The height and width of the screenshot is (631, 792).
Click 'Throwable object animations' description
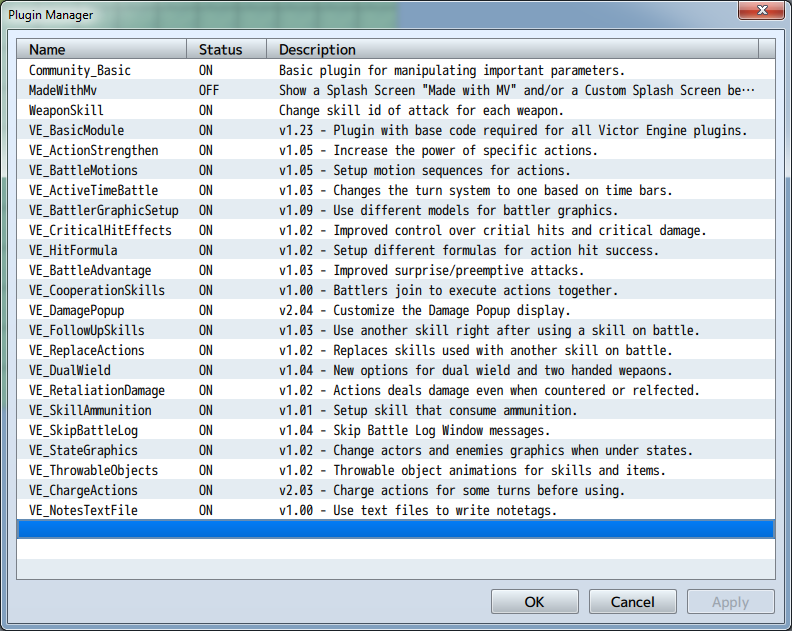[x=472, y=470]
